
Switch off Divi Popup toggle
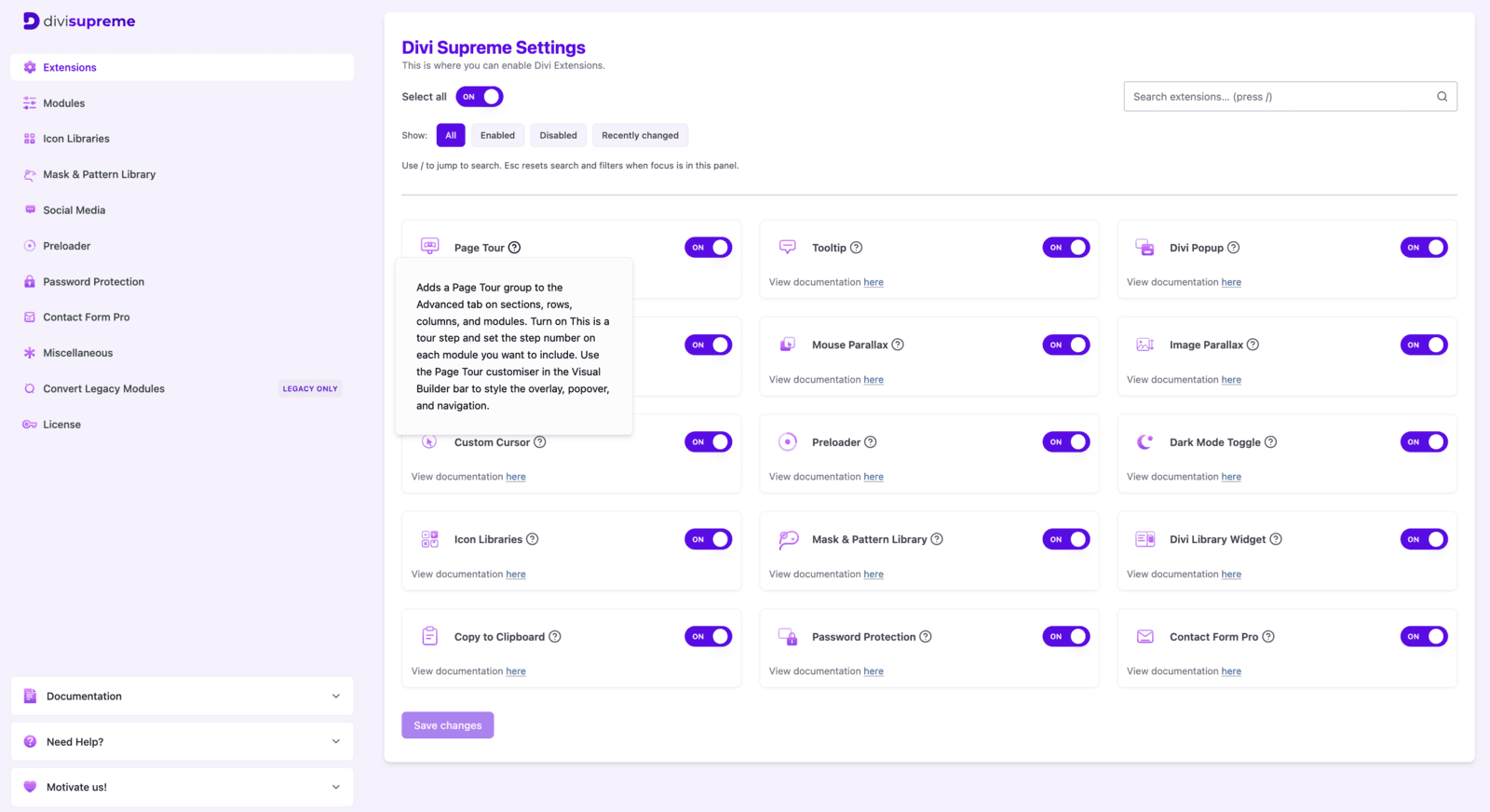(1424, 248)
